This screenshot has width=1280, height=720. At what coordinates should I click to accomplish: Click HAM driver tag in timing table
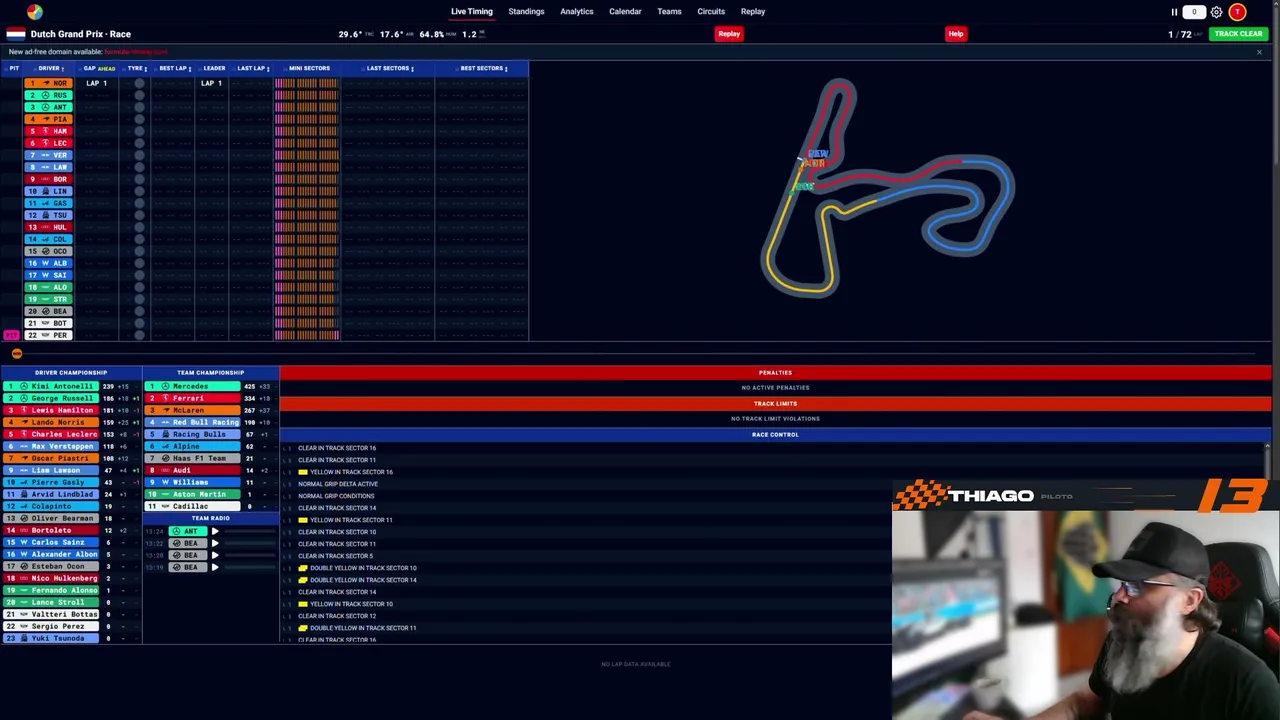(x=47, y=131)
